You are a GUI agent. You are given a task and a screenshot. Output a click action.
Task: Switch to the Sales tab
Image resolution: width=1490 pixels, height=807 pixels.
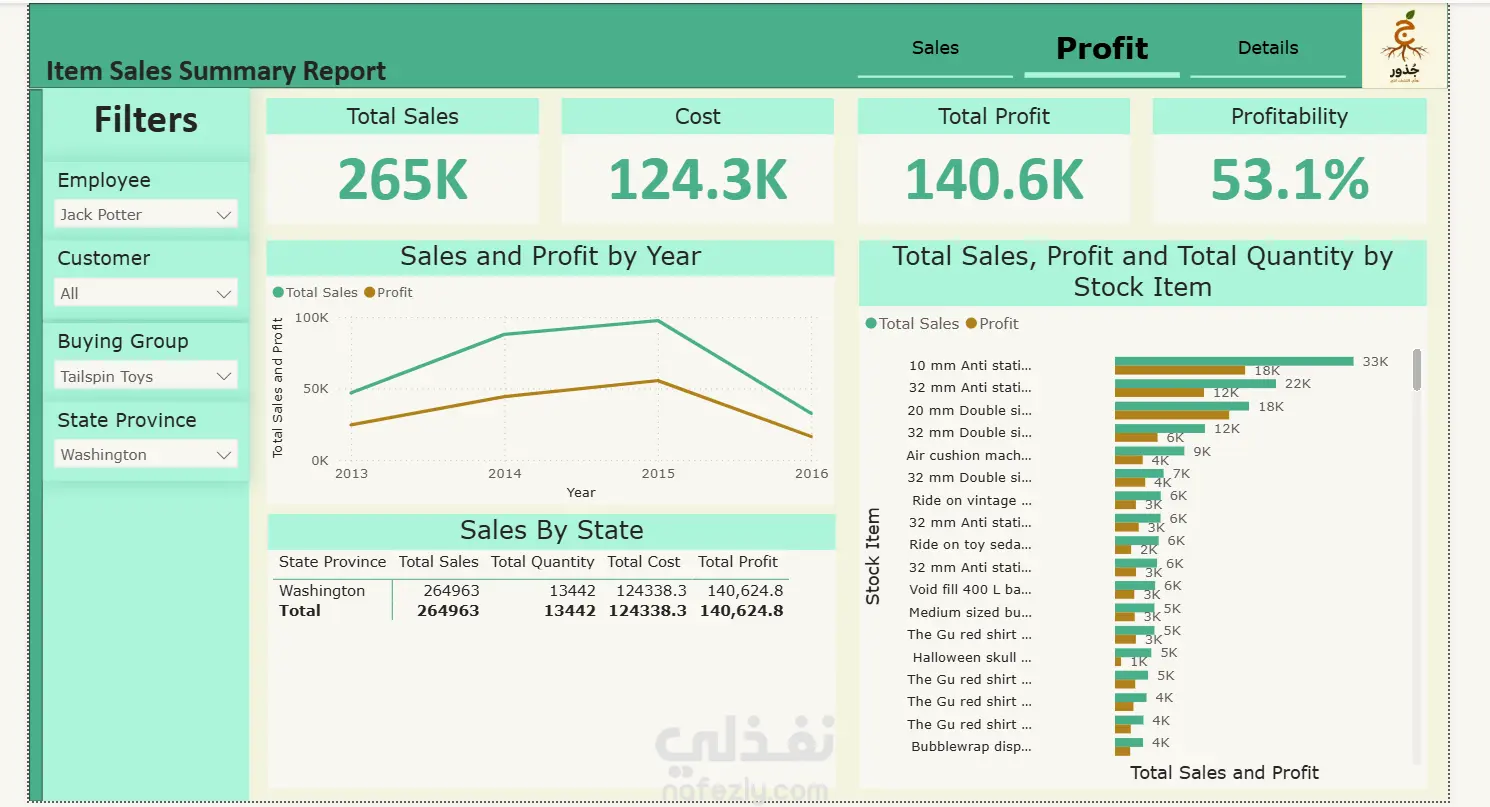pos(935,48)
